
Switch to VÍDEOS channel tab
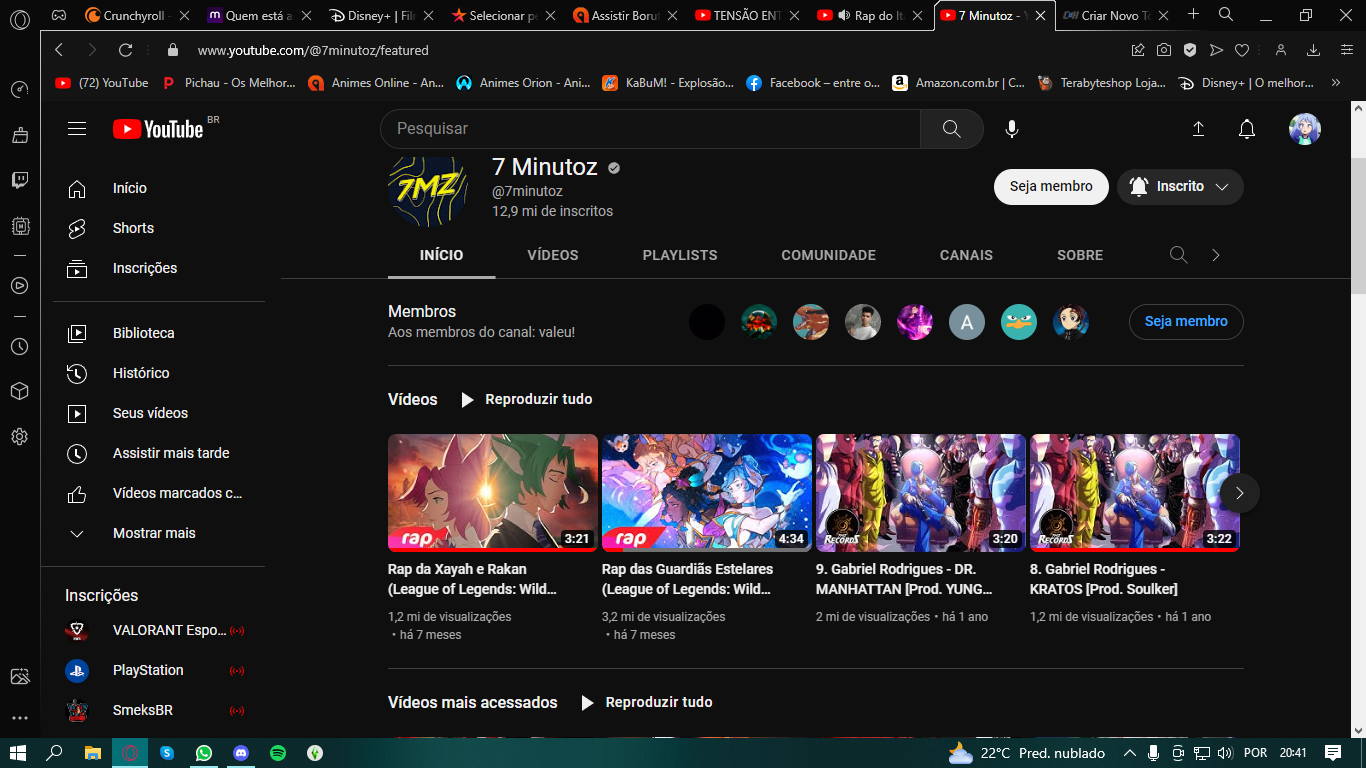[x=553, y=255]
